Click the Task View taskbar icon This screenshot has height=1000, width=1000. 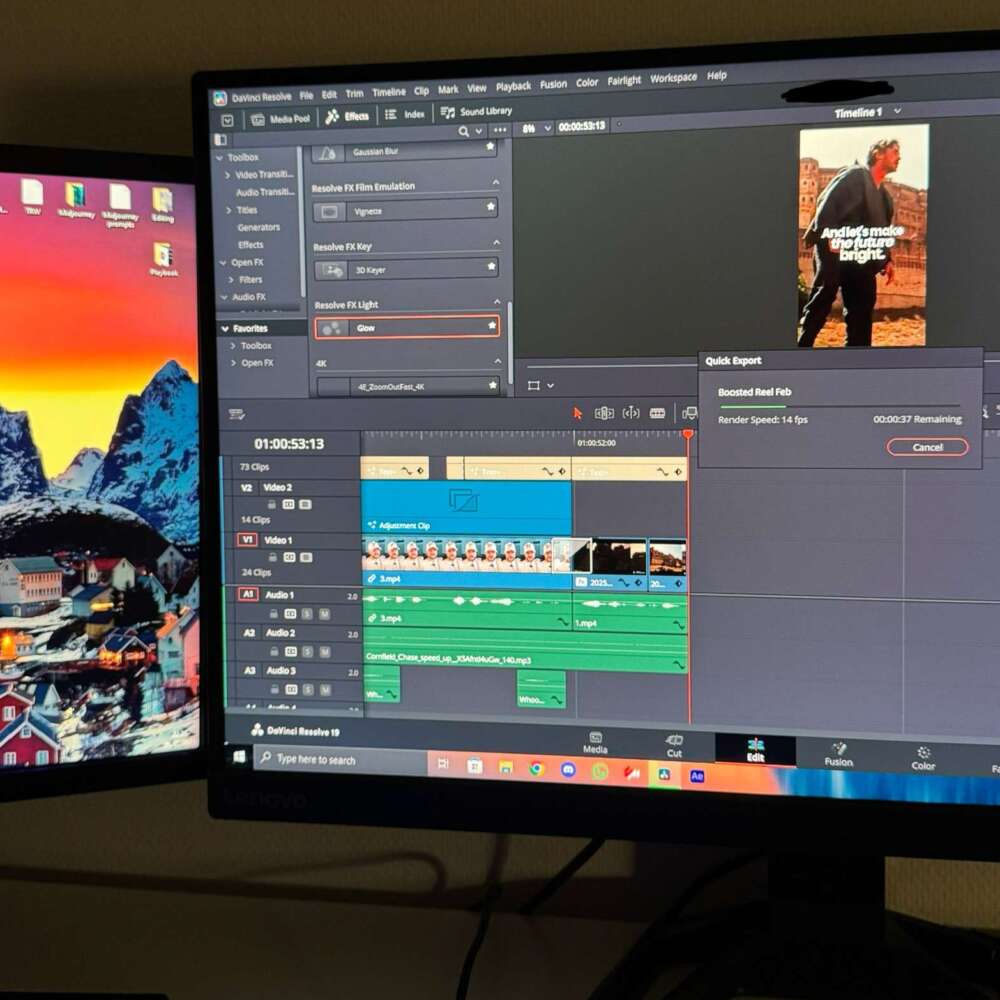tap(443, 764)
